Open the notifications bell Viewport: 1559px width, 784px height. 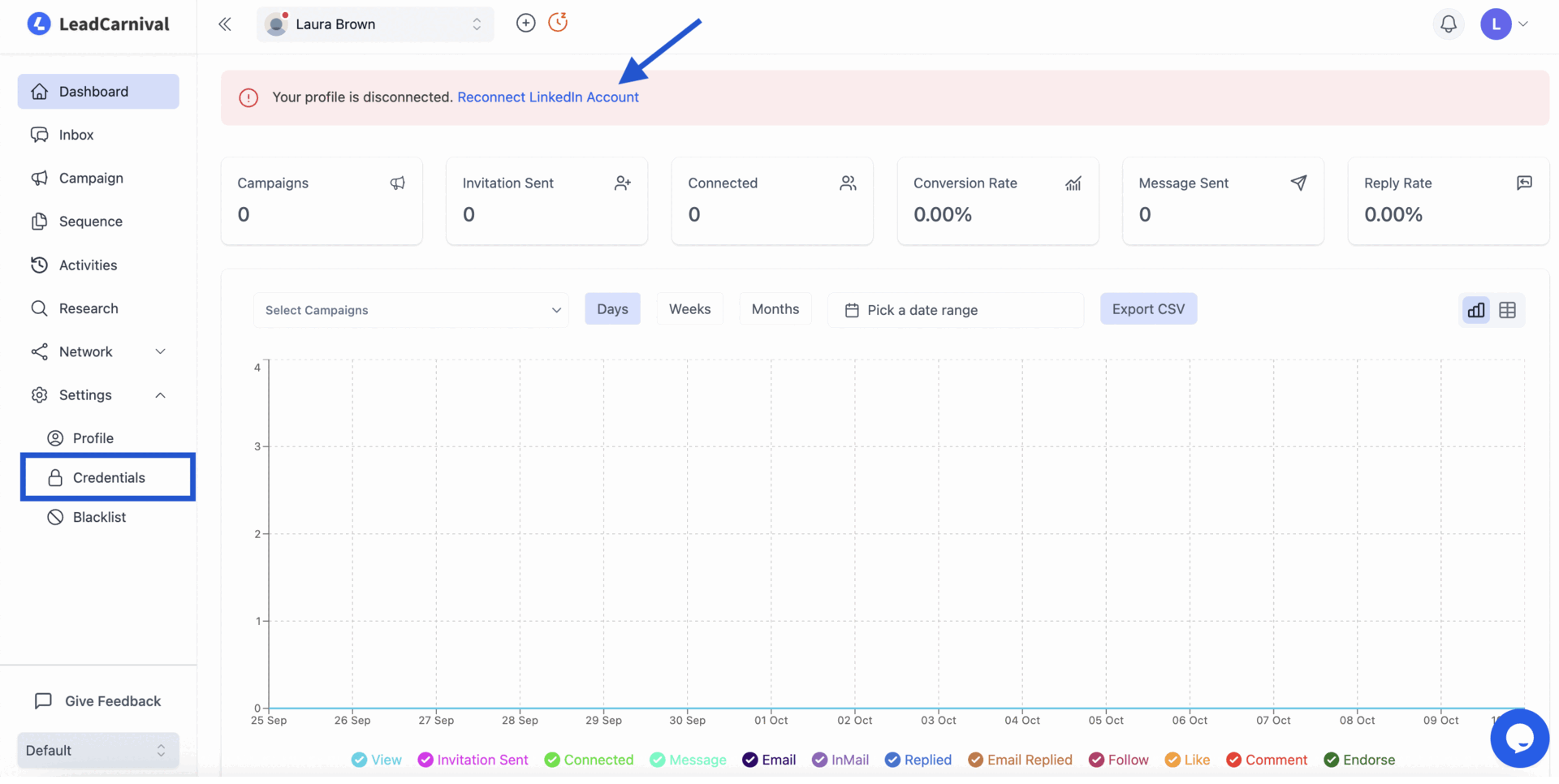pyautogui.click(x=1448, y=24)
